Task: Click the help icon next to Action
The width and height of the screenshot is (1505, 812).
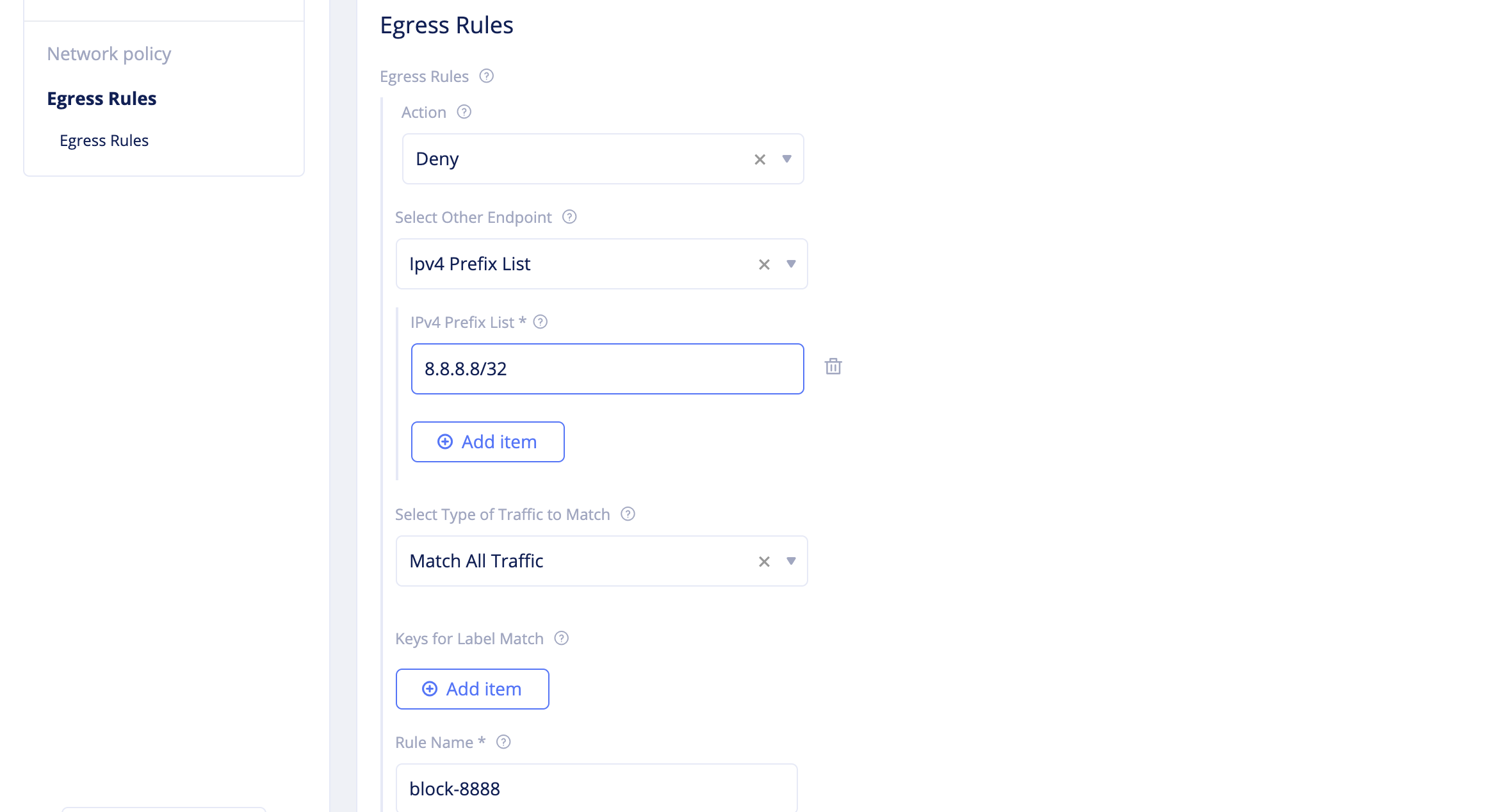Action: pos(464,112)
